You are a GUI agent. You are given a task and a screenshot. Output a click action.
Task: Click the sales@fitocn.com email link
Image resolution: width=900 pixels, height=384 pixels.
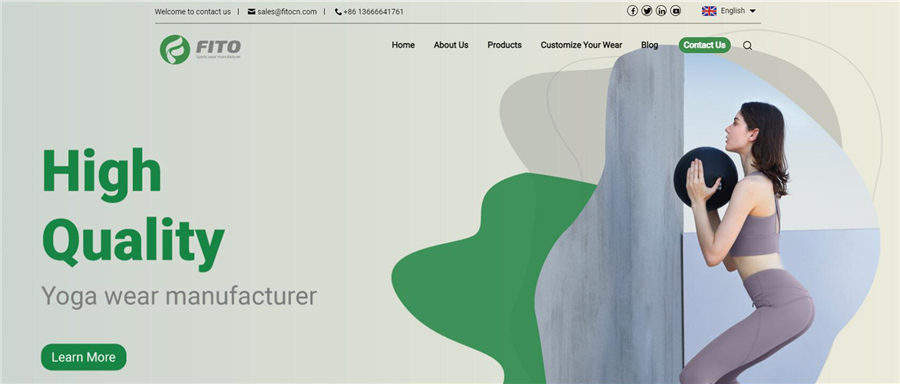coord(287,11)
